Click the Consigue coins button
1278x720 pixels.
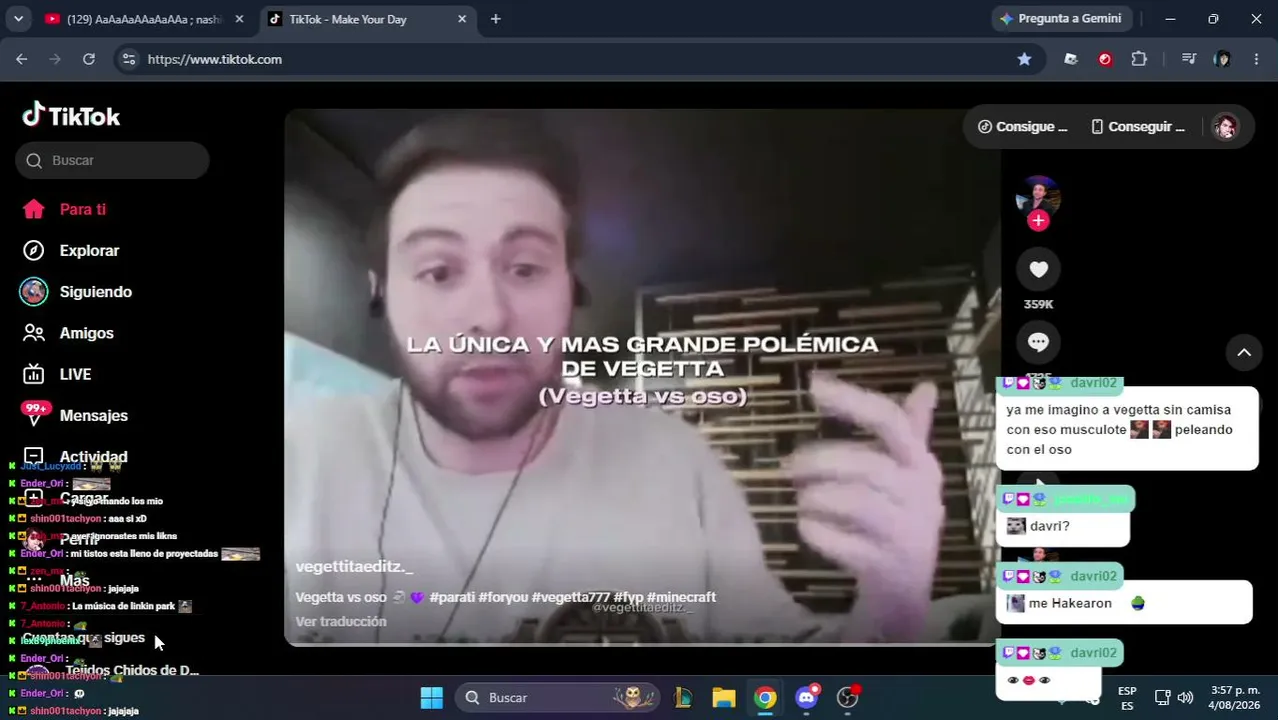tap(1022, 127)
